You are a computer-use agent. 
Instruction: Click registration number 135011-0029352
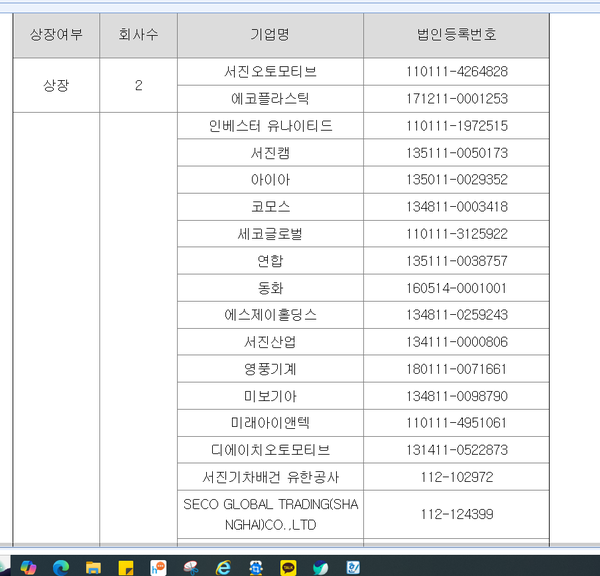457,180
